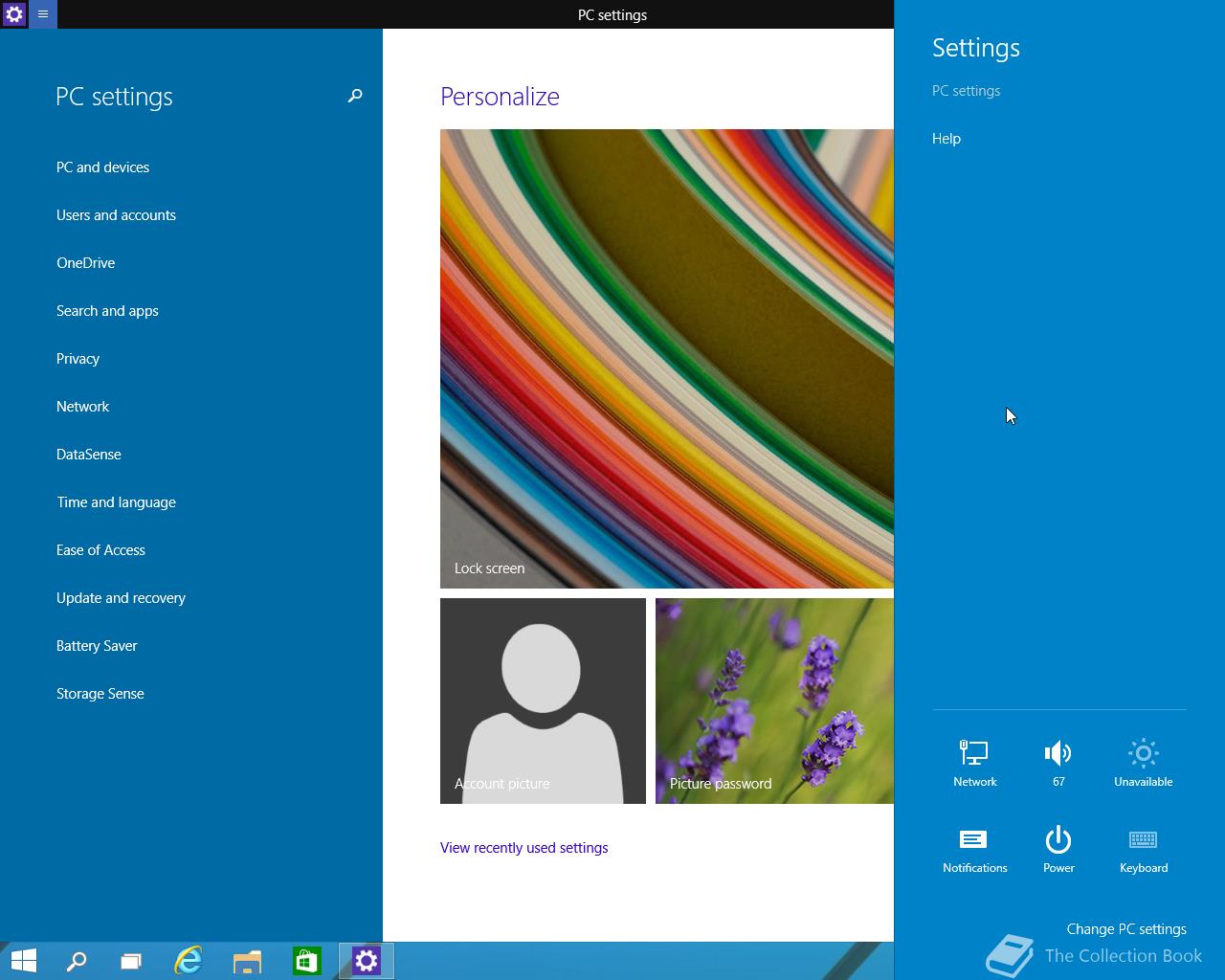Select PC and devices category

[103, 167]
